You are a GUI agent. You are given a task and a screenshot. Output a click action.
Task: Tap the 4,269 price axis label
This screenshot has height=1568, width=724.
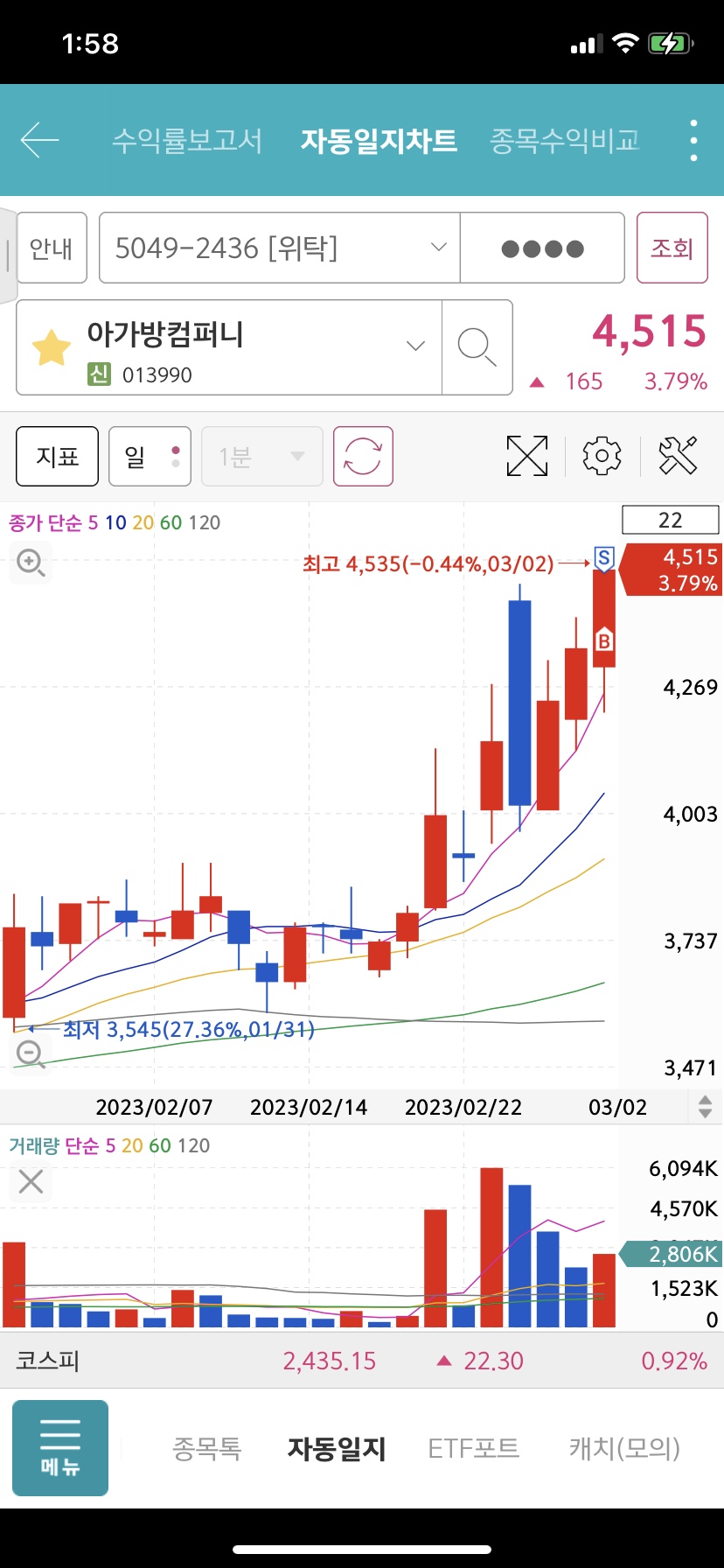click(690, 687)
